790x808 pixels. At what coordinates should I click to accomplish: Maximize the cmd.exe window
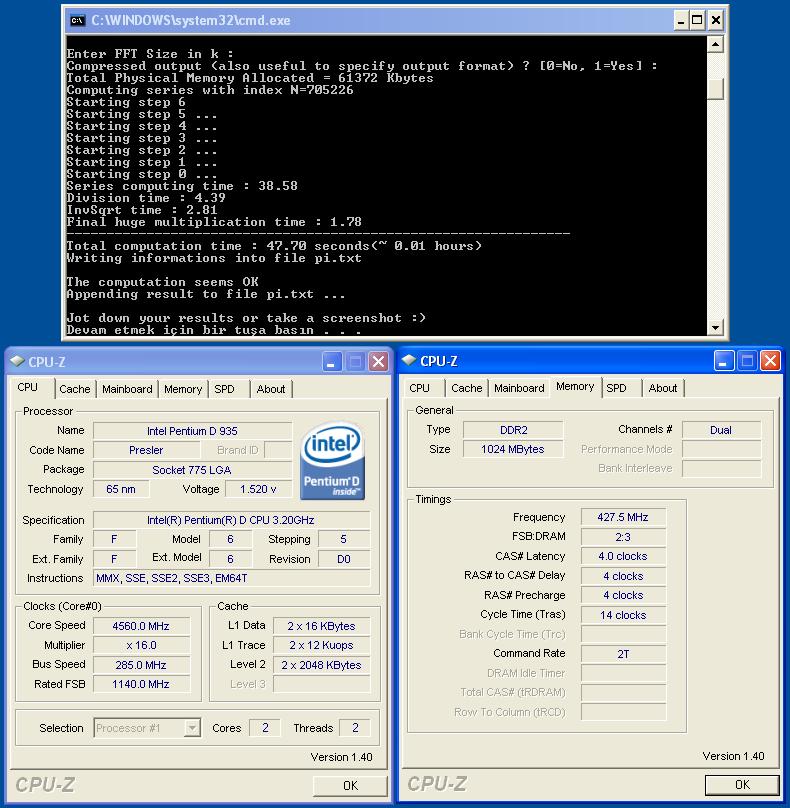[x=698, y=21]
